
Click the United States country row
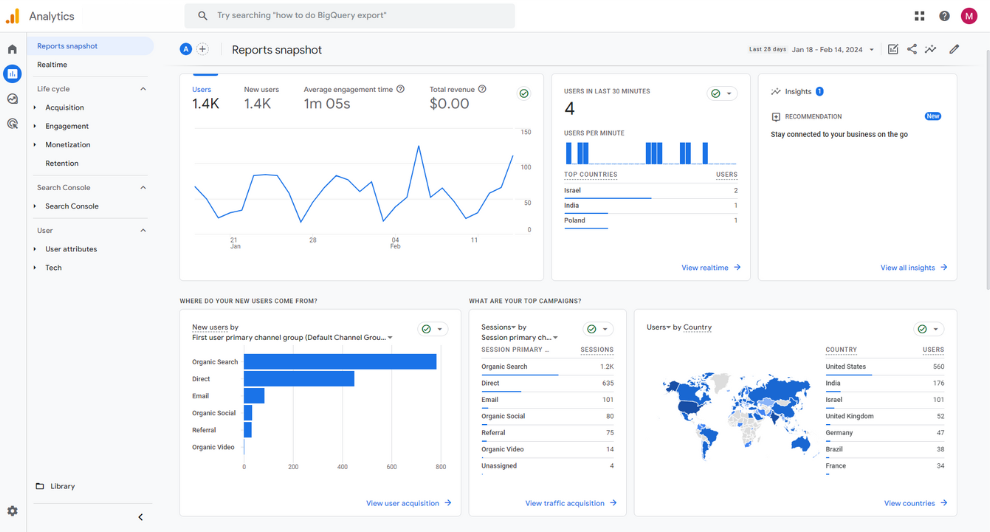pyautogui.click(x=885, y=367)
